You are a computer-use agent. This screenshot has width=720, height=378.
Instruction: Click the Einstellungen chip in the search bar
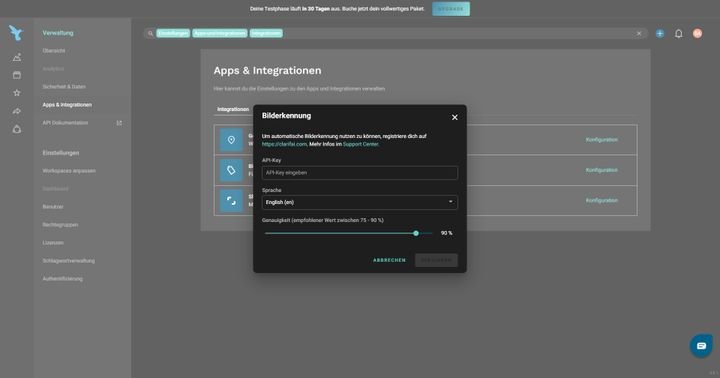point(173,34)
